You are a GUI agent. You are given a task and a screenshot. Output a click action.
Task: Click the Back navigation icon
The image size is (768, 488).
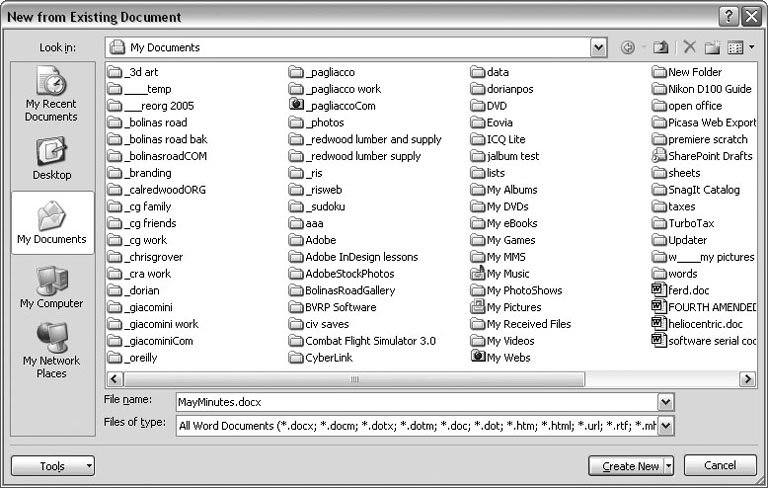(x=627, y=48)
